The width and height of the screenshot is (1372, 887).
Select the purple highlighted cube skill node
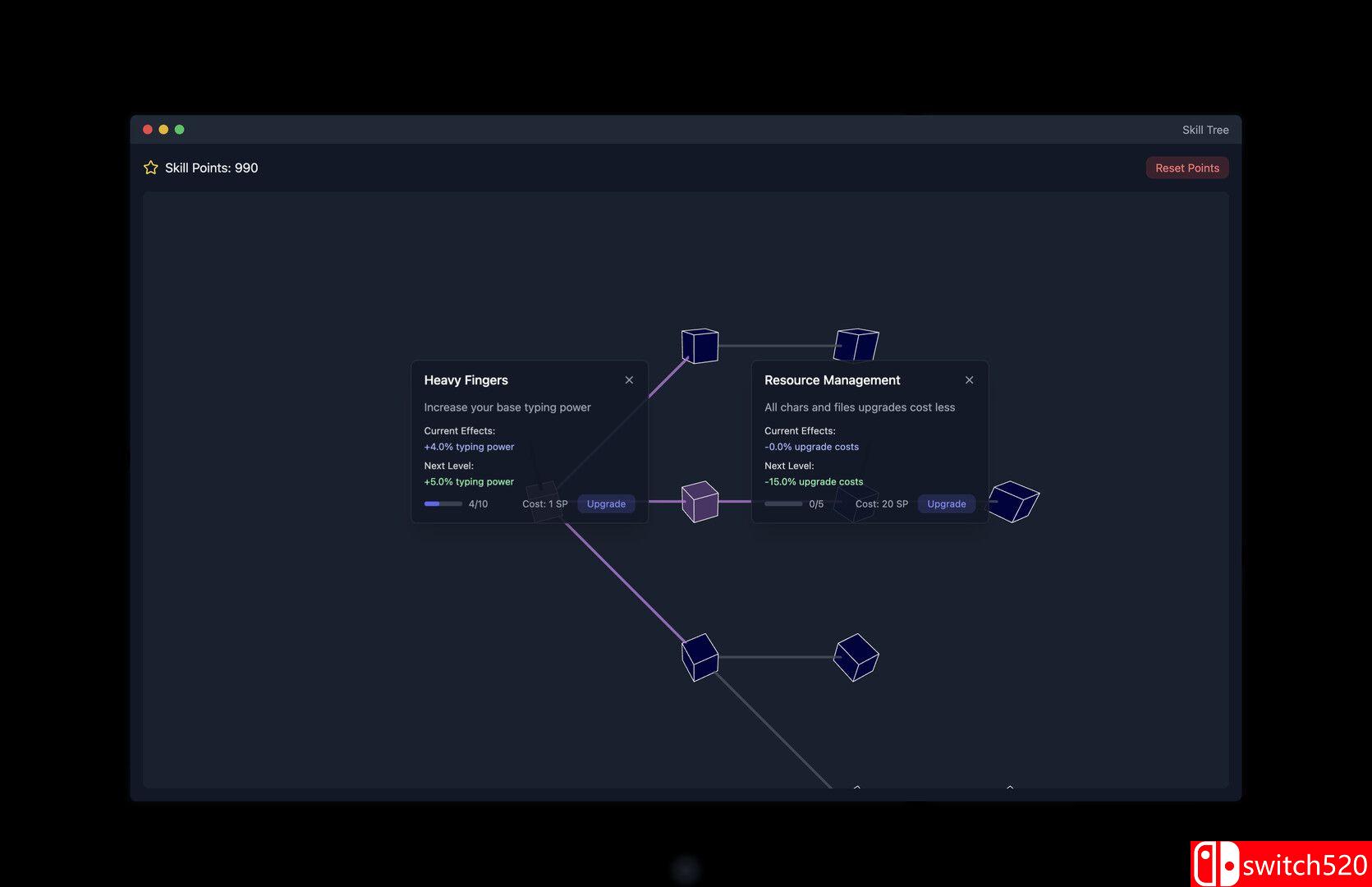tap(700, 502)
